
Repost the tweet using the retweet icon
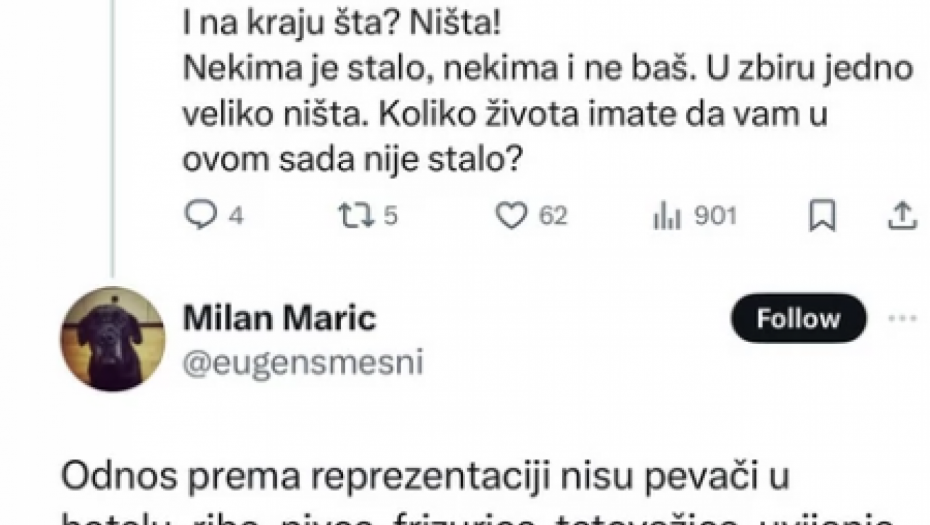357,216
